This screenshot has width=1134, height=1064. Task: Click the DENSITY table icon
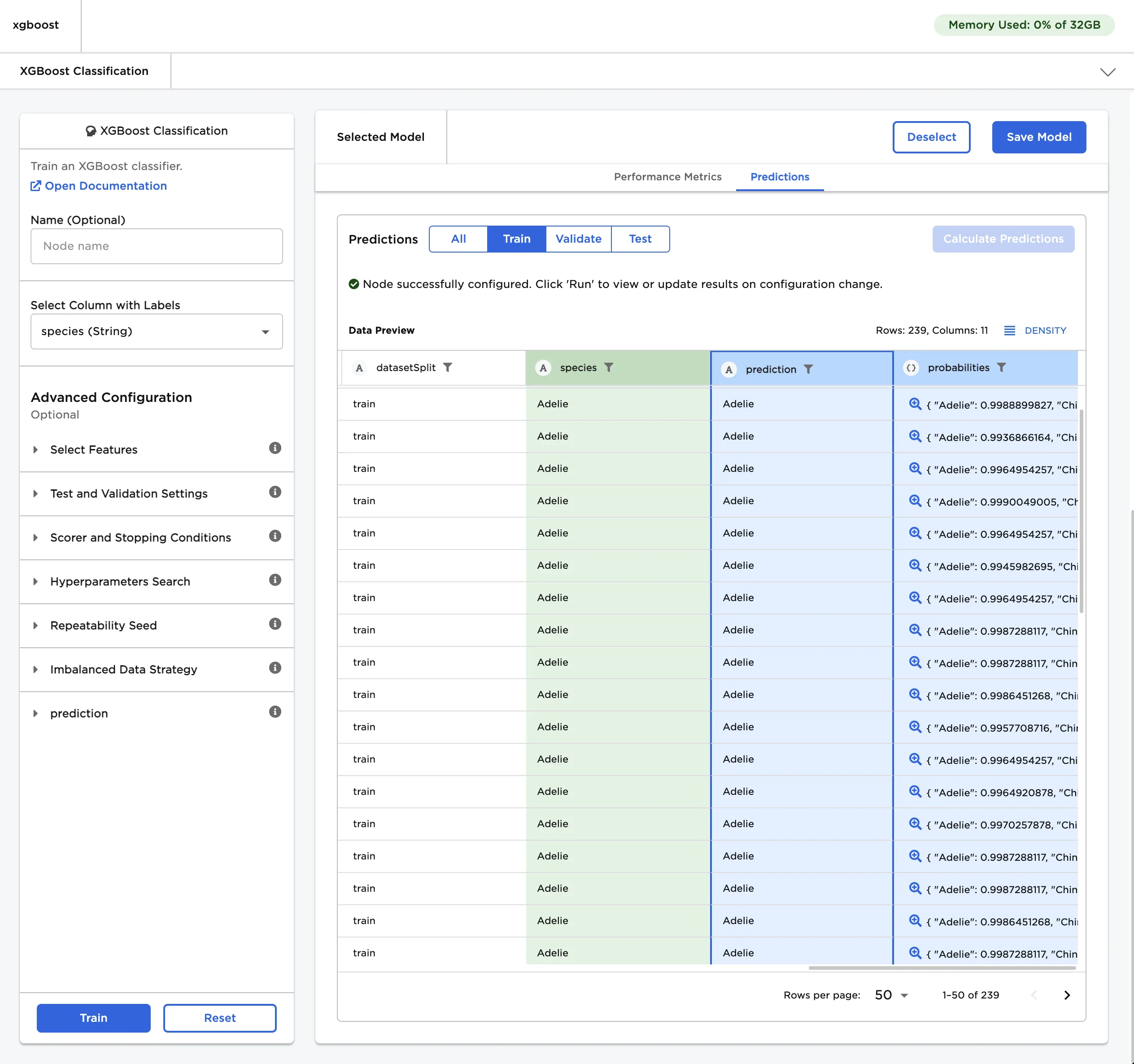click(1009, 330)
